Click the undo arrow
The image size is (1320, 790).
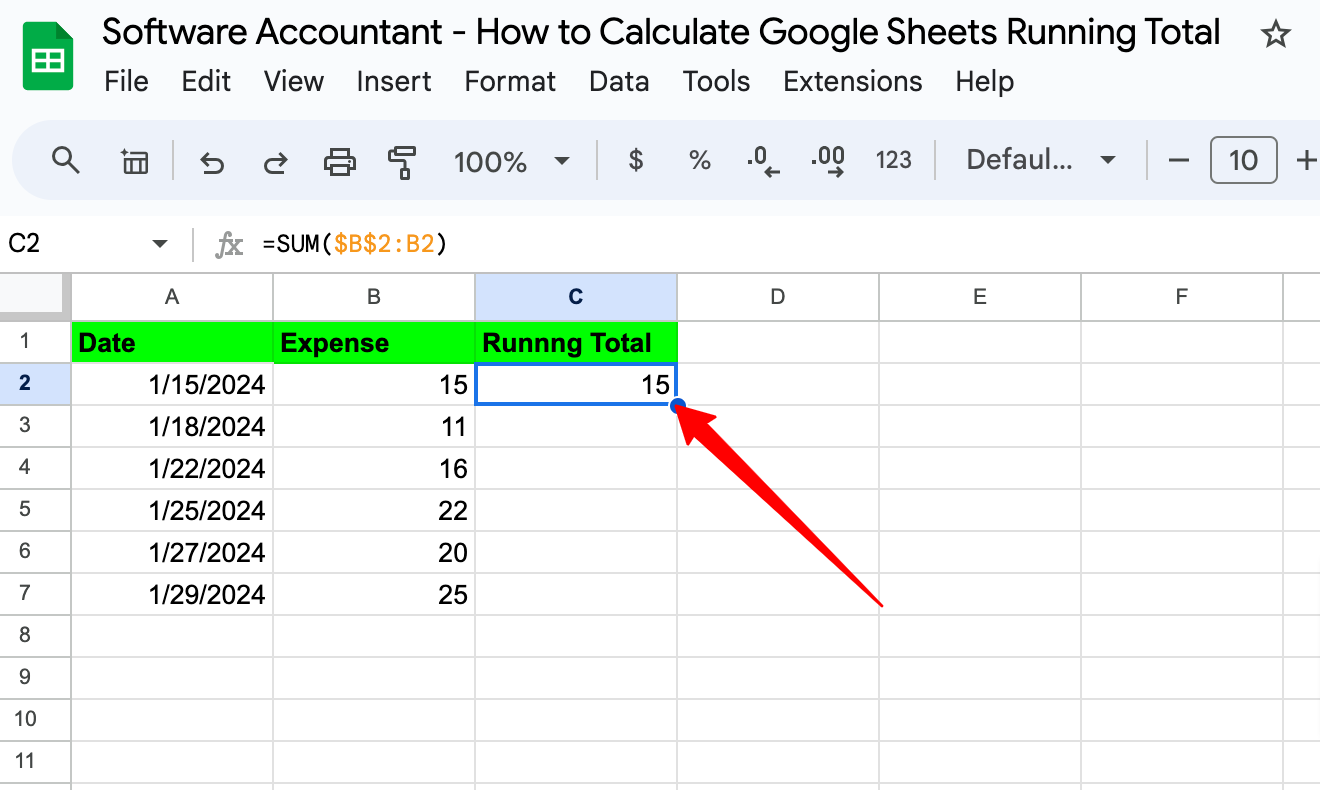pos(212,161)
